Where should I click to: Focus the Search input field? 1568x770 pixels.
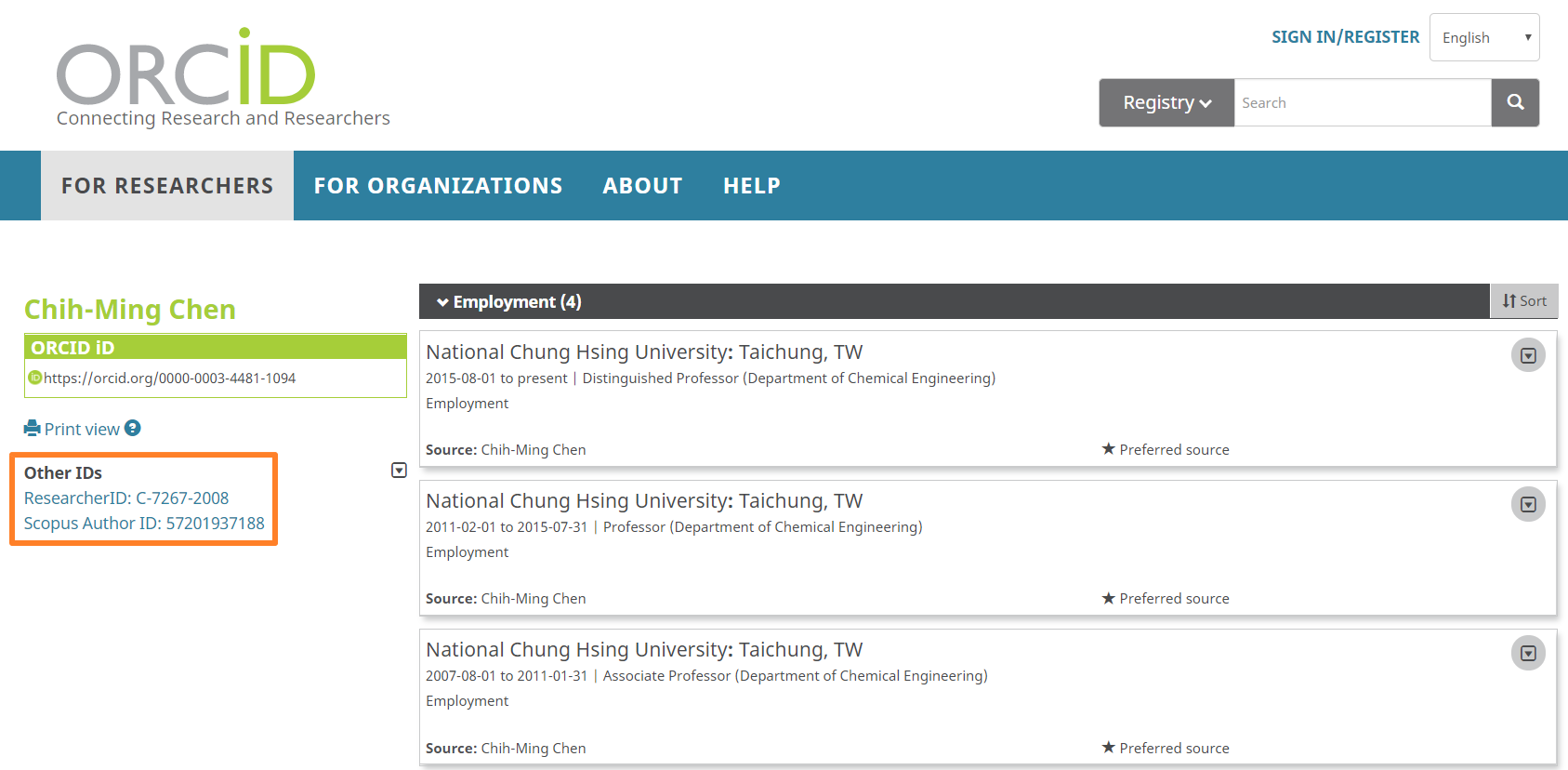pyautogui.click(x=1363, y=102)
